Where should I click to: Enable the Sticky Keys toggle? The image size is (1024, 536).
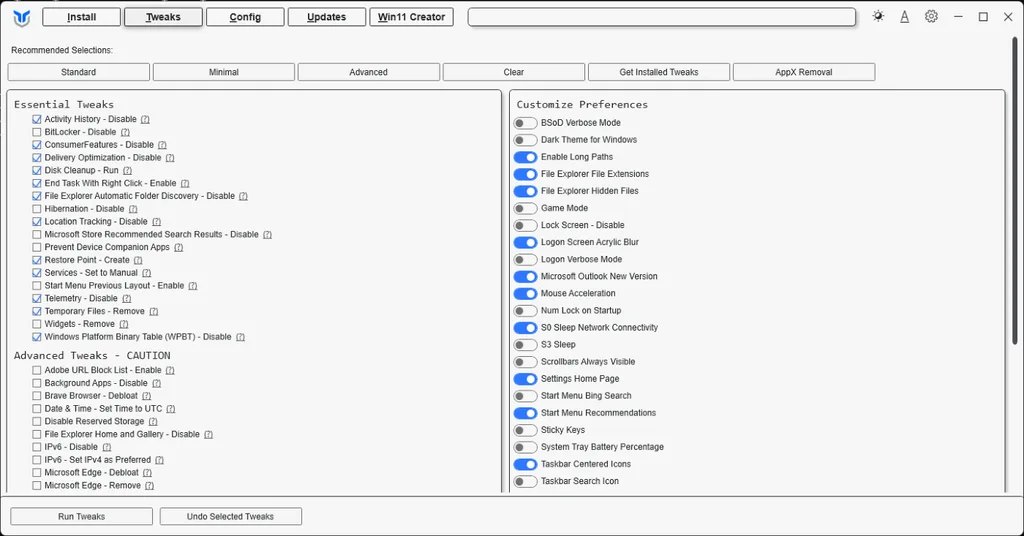pyautogui.click(x=525, y=430)
